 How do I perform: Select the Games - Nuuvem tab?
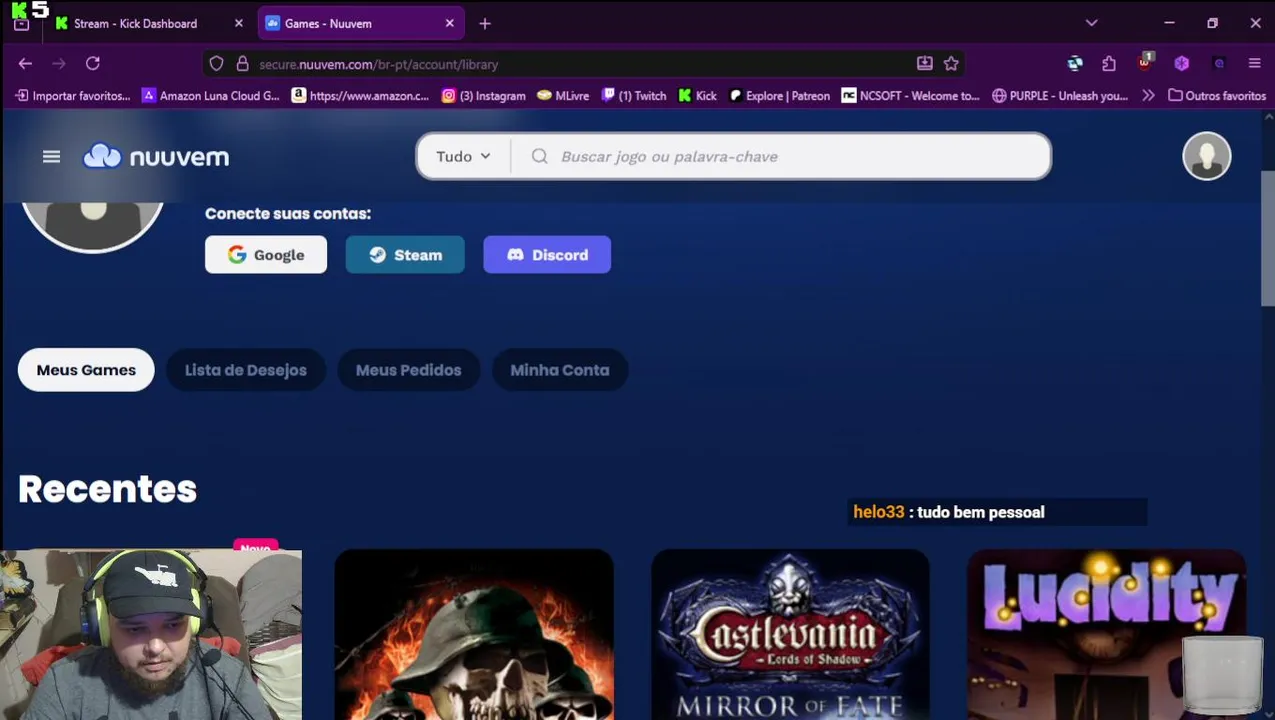360,23
